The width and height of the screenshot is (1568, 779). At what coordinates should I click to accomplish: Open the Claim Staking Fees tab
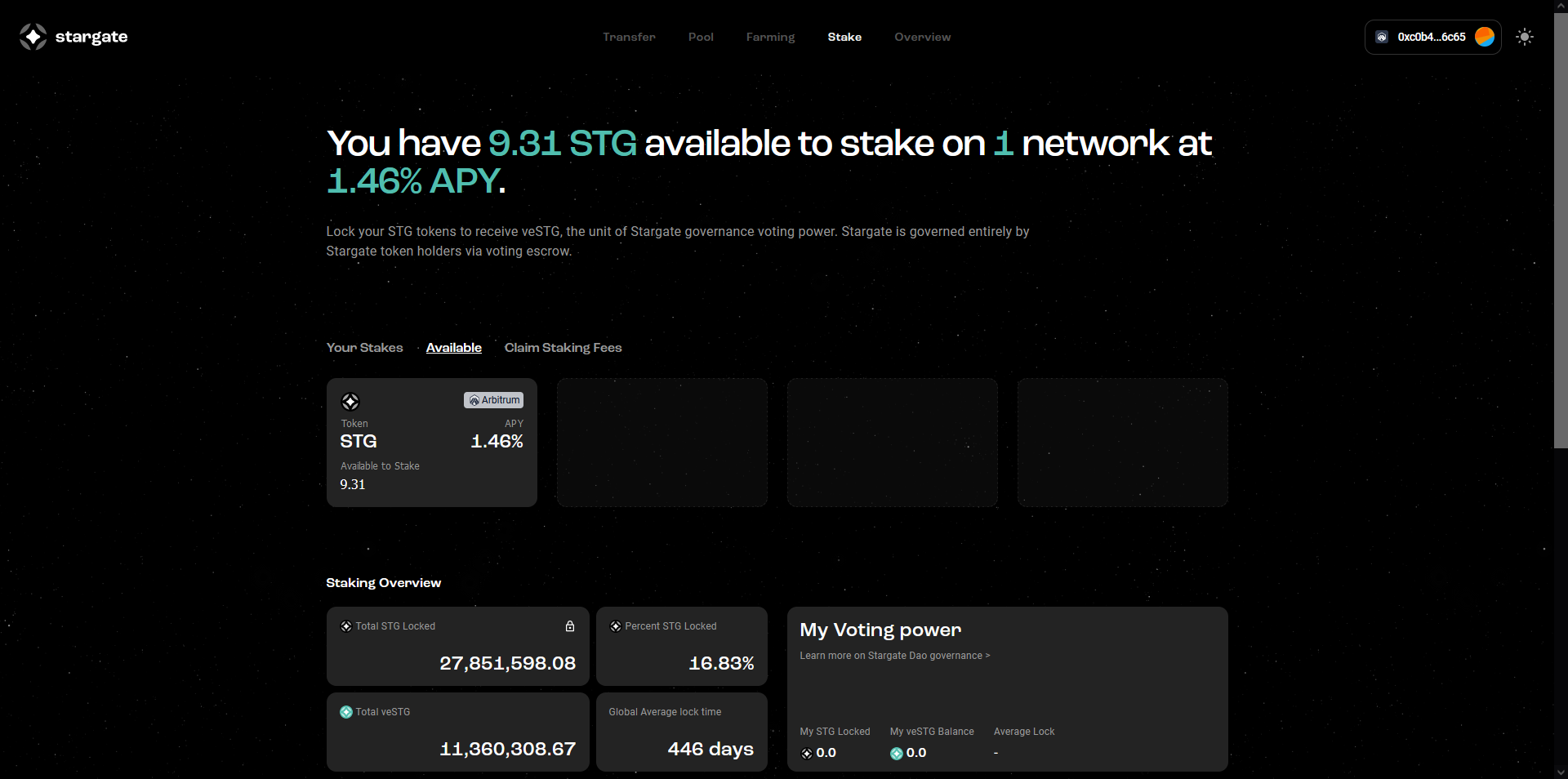563,348
